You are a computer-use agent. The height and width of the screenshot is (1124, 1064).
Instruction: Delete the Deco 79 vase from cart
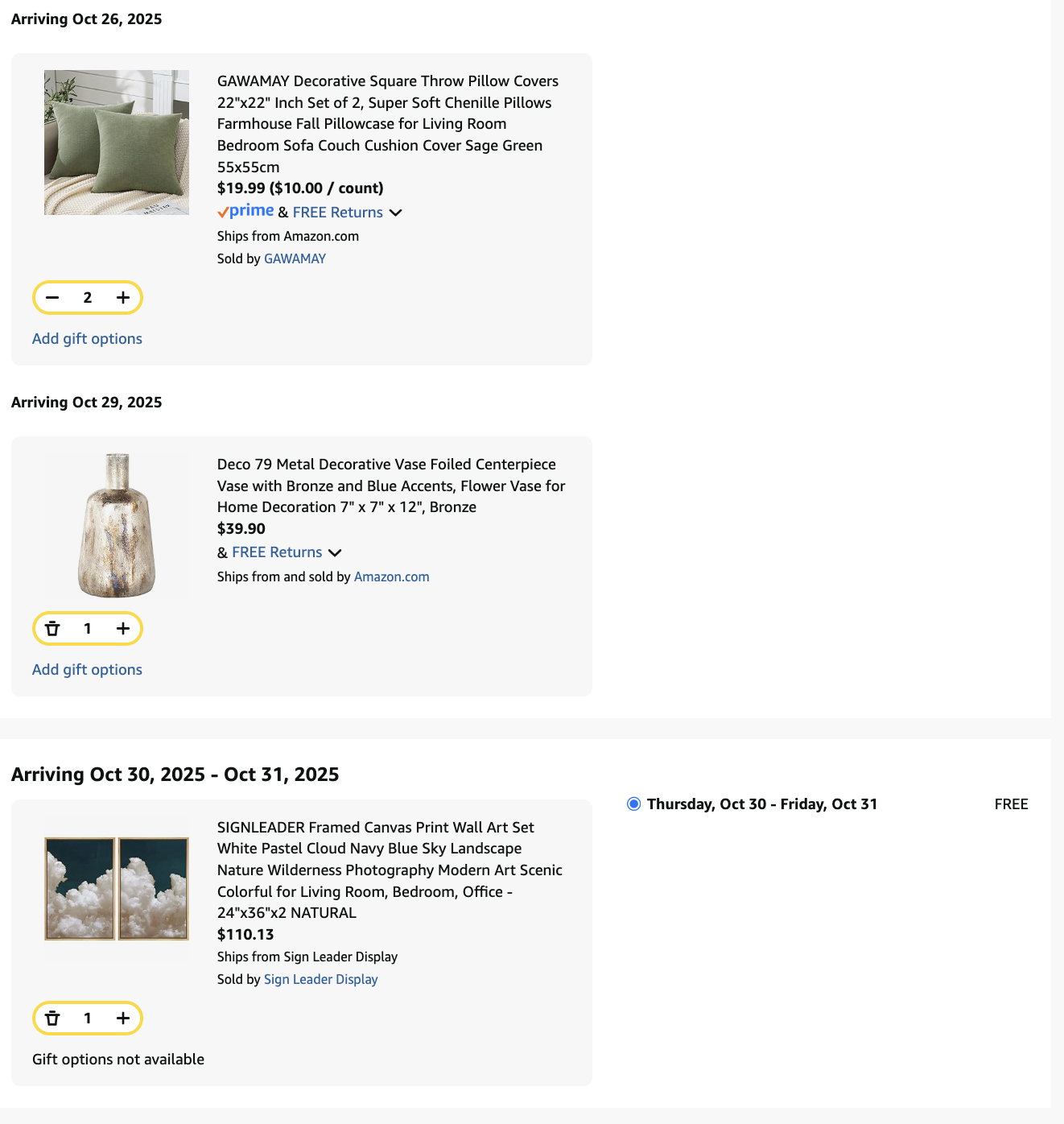52,628
